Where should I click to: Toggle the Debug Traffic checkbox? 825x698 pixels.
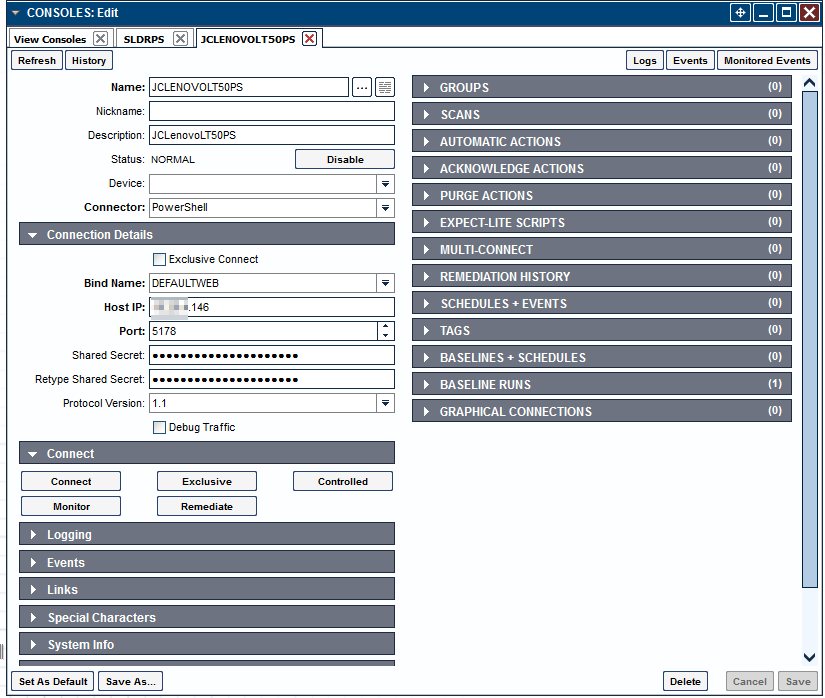[x=159, y=427]
